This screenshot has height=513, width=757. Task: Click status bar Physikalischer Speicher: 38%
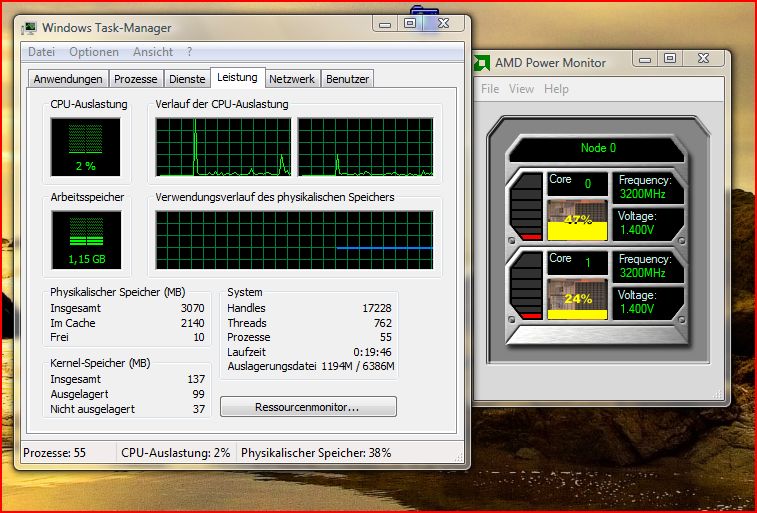pos(316,453)
